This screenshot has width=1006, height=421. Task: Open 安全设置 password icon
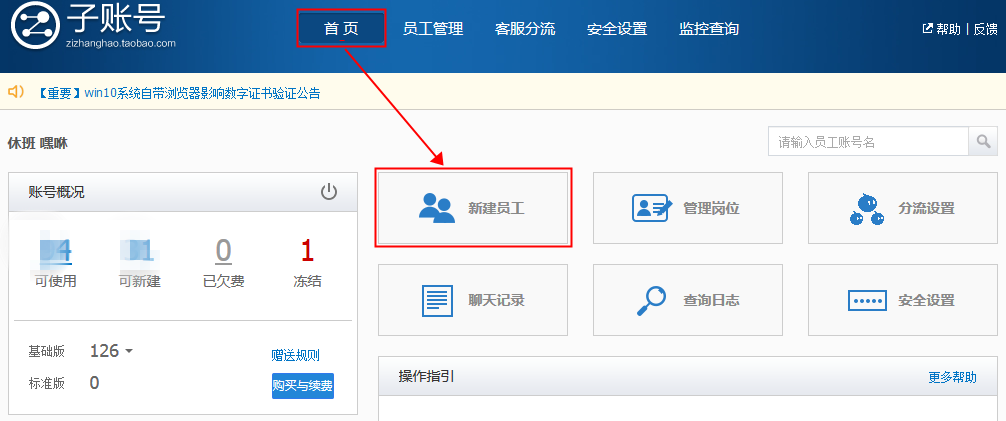click(866, 300)
